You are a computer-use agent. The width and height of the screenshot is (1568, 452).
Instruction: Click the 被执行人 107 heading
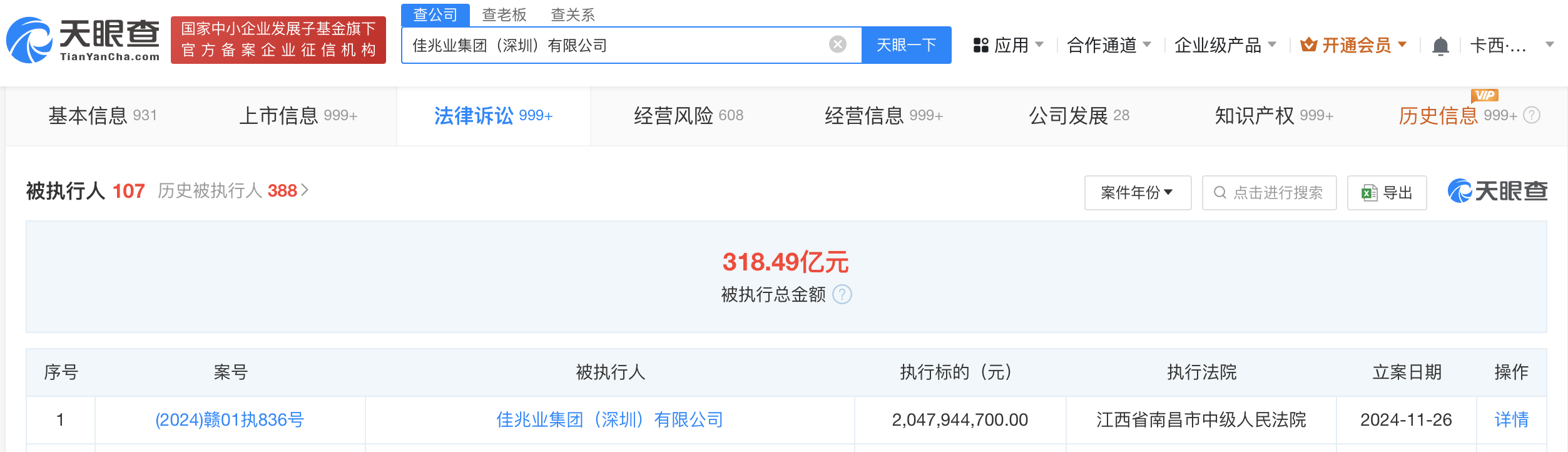tap(86, 190)
